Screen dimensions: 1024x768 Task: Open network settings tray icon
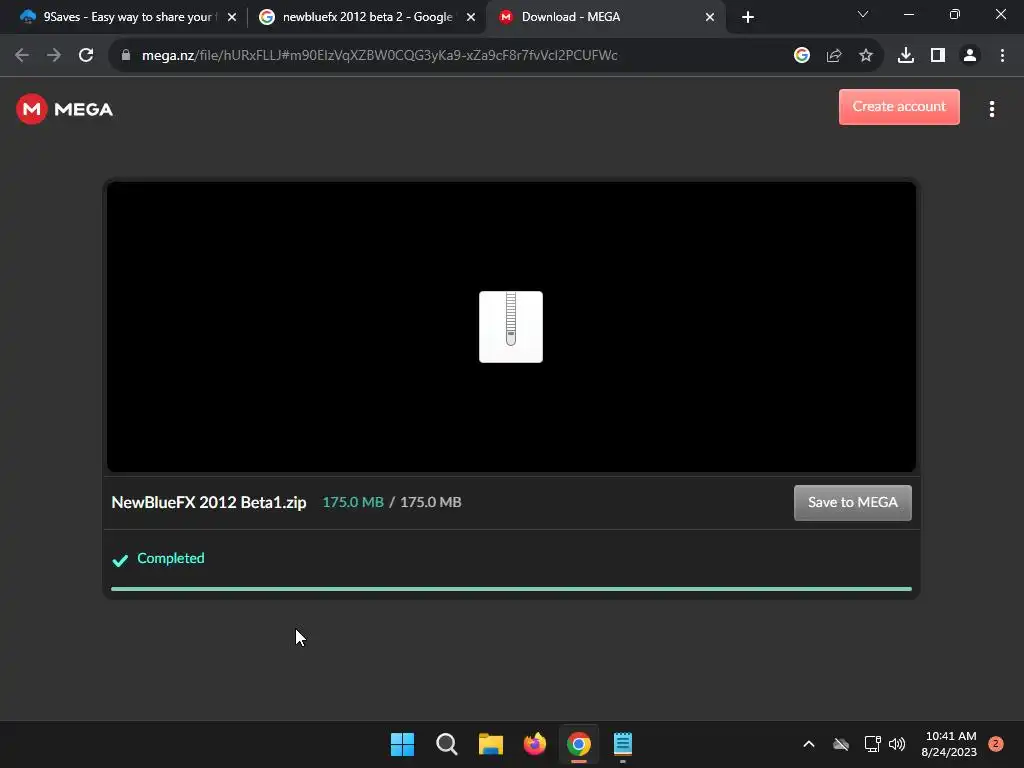tap(872, 744)
